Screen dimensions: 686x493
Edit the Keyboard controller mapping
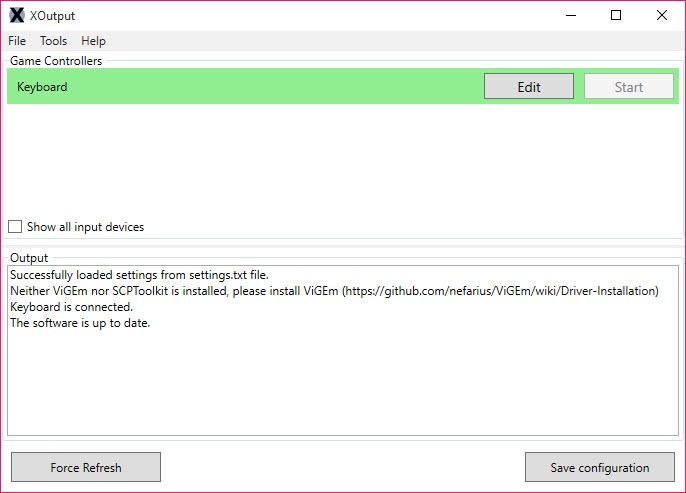point(528,87)
